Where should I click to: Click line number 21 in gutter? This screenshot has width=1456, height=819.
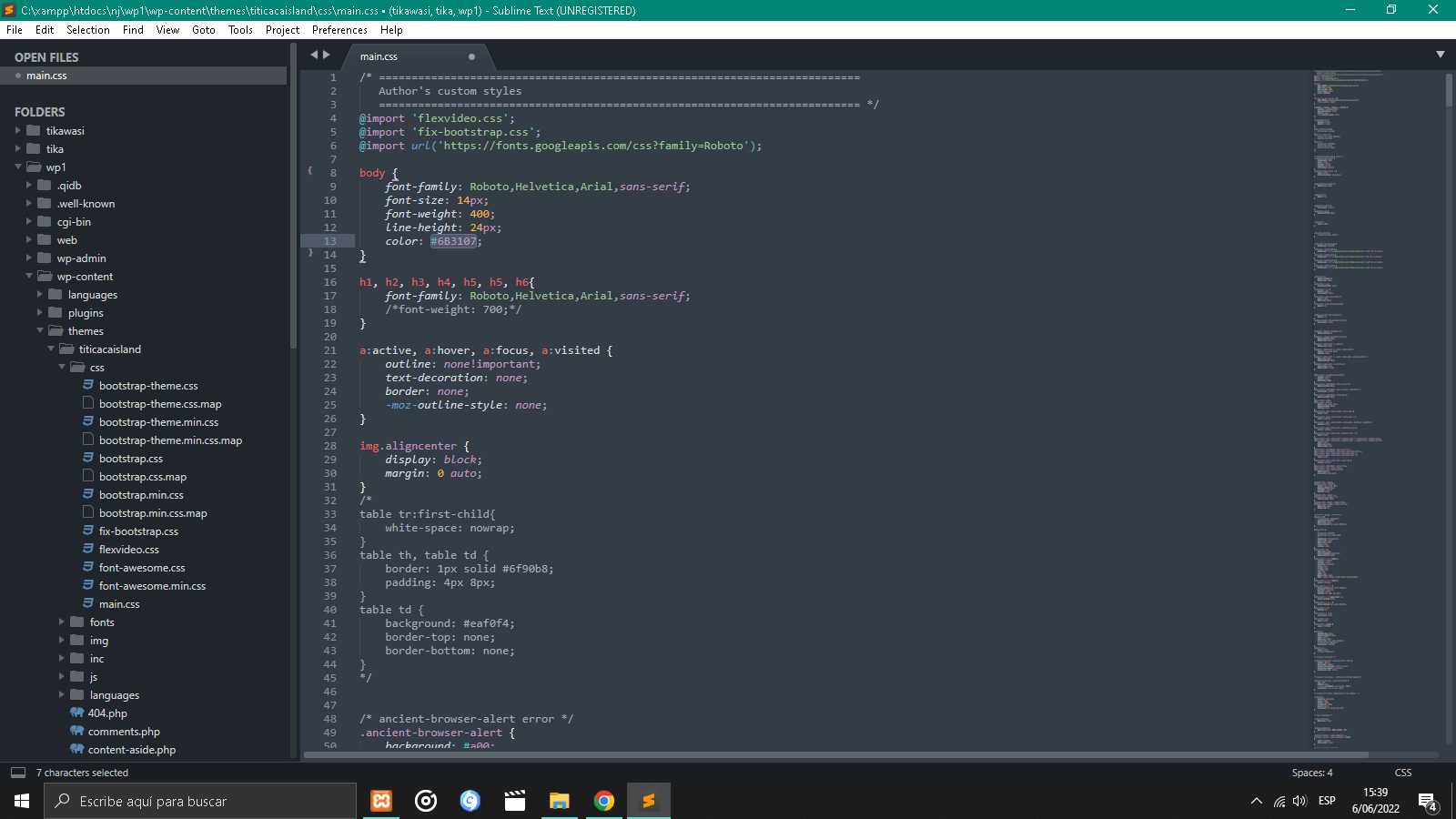(329, 350)
